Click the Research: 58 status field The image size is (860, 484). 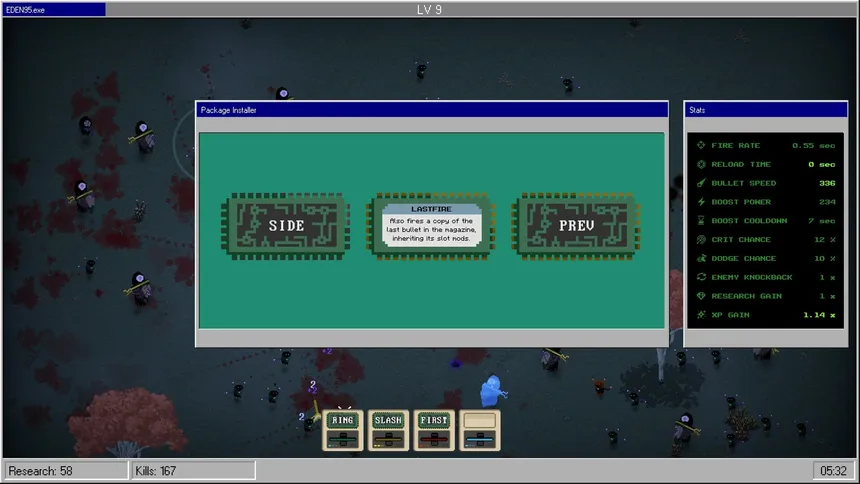[x=66, y=471]
